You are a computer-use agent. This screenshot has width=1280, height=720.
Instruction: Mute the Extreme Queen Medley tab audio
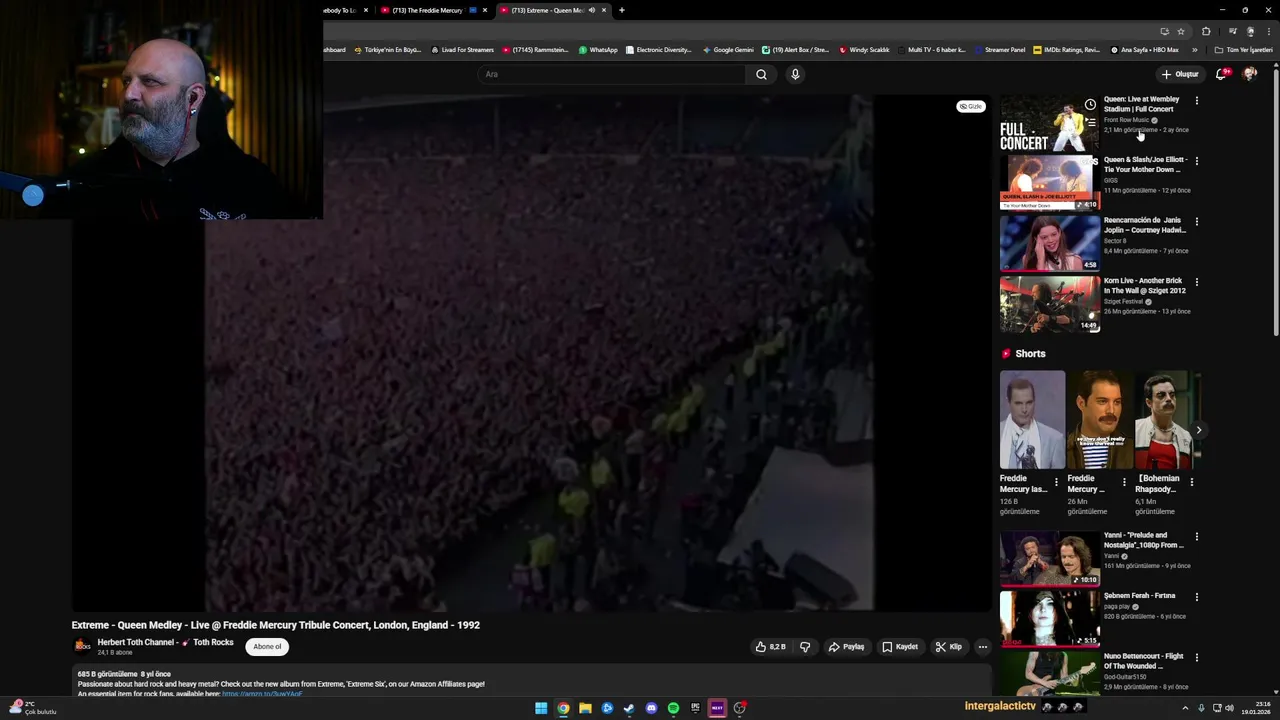coord(592,10)
